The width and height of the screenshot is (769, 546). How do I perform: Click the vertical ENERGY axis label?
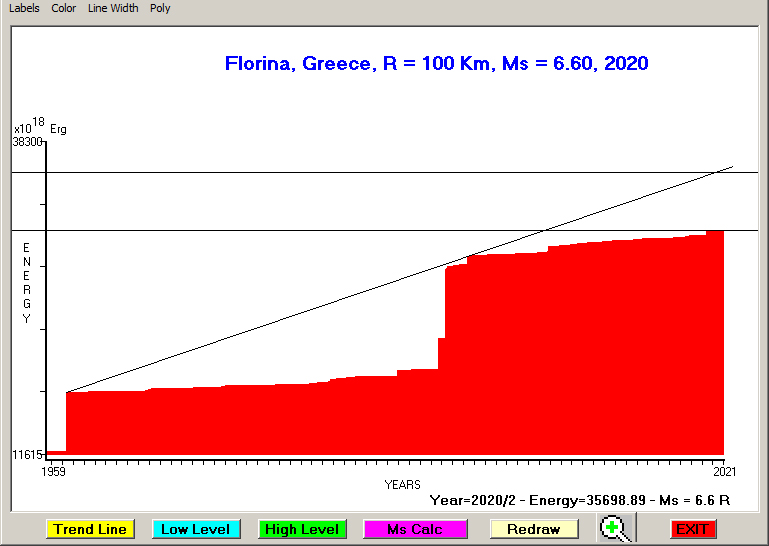(27, 283)
